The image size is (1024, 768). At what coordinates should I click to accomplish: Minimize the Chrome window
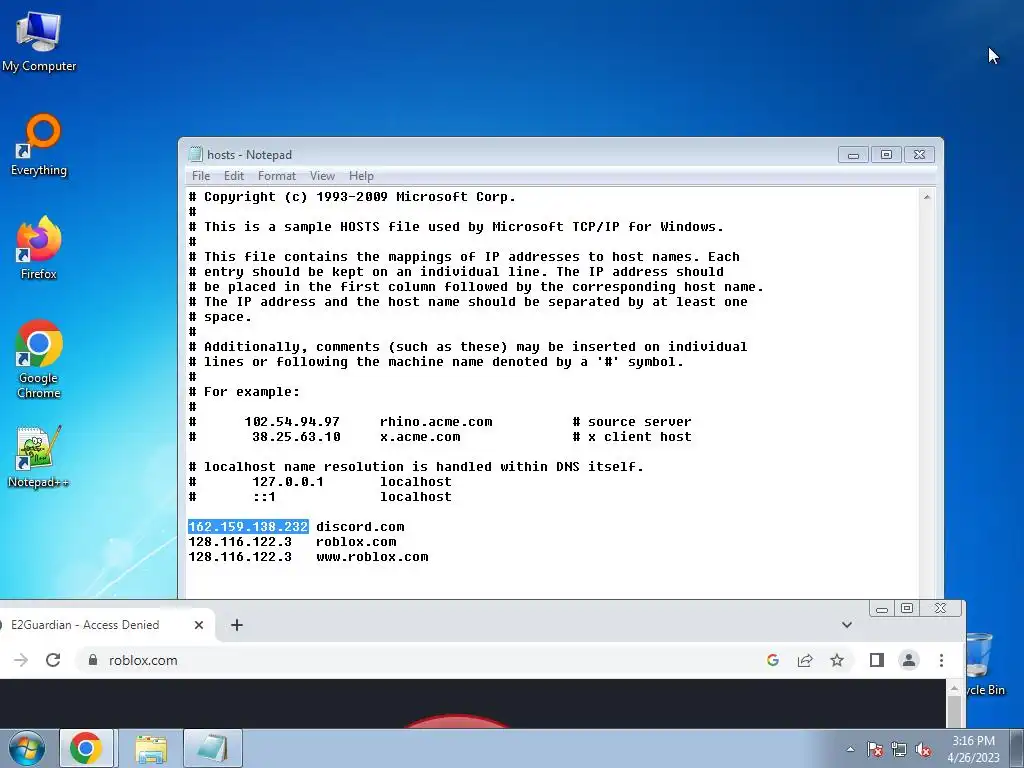882,609
